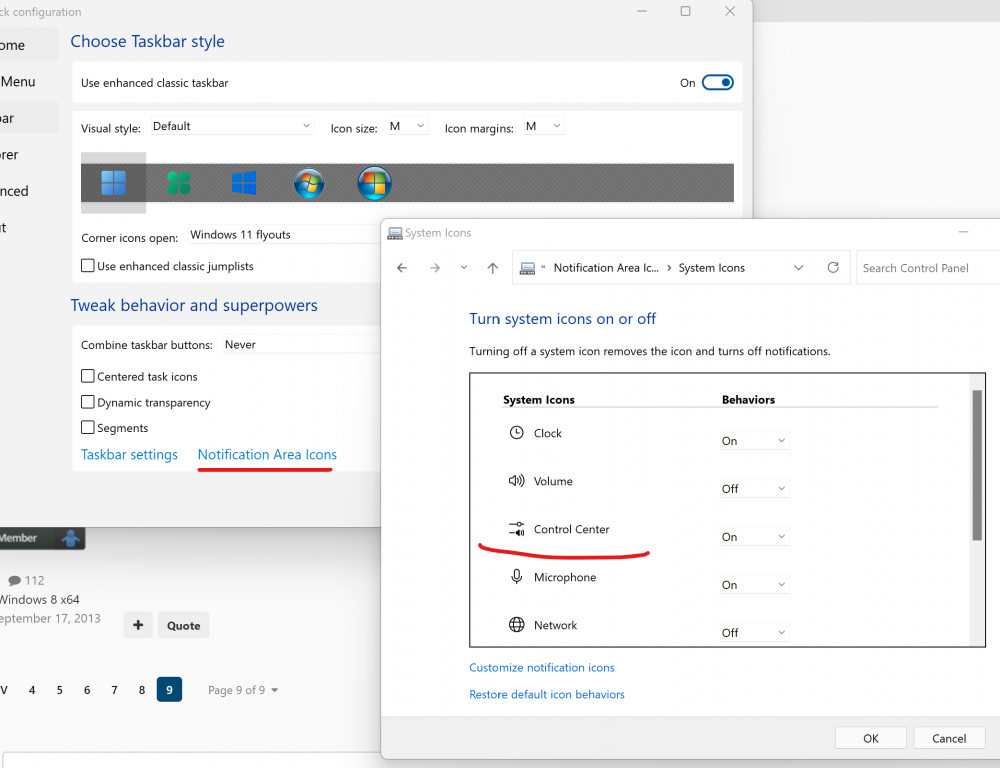Select the Windows 10 logo taskbar style
Viewport: 1000px width, 768px height.
point(244,183)
